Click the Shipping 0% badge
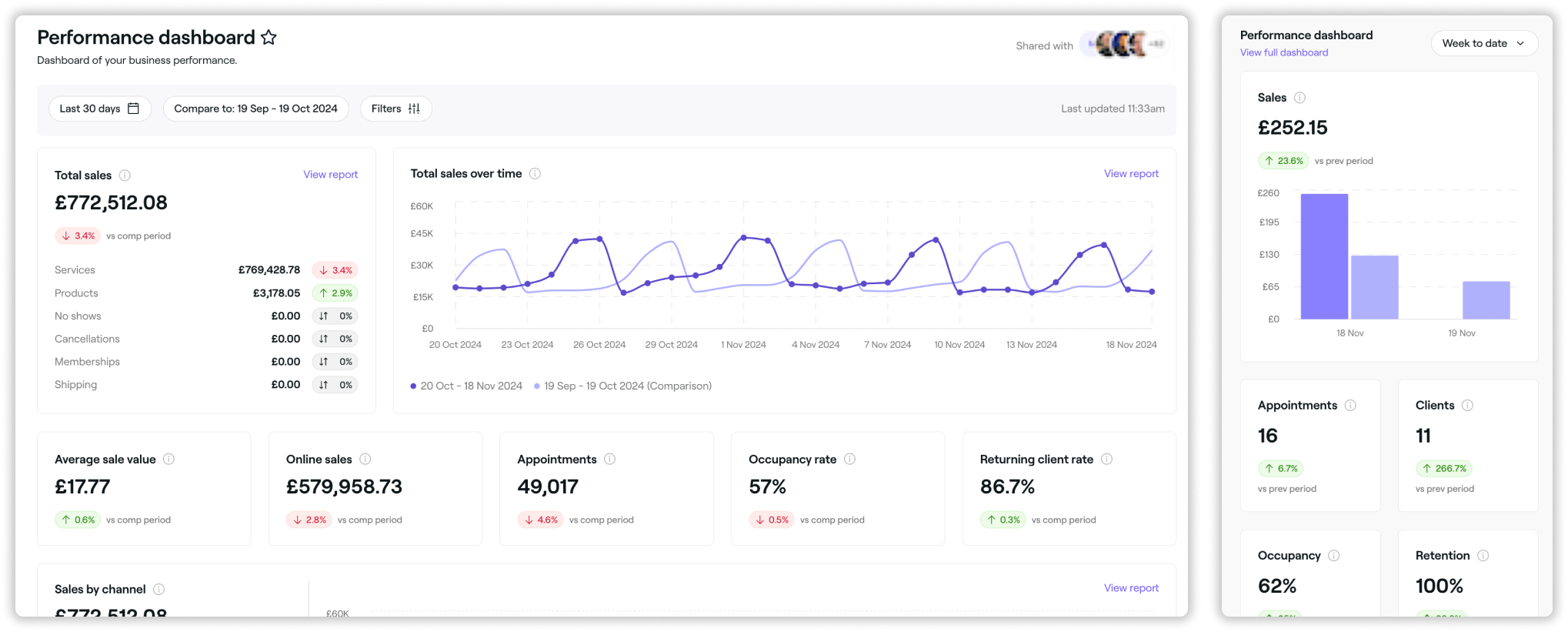 point(335,385)
